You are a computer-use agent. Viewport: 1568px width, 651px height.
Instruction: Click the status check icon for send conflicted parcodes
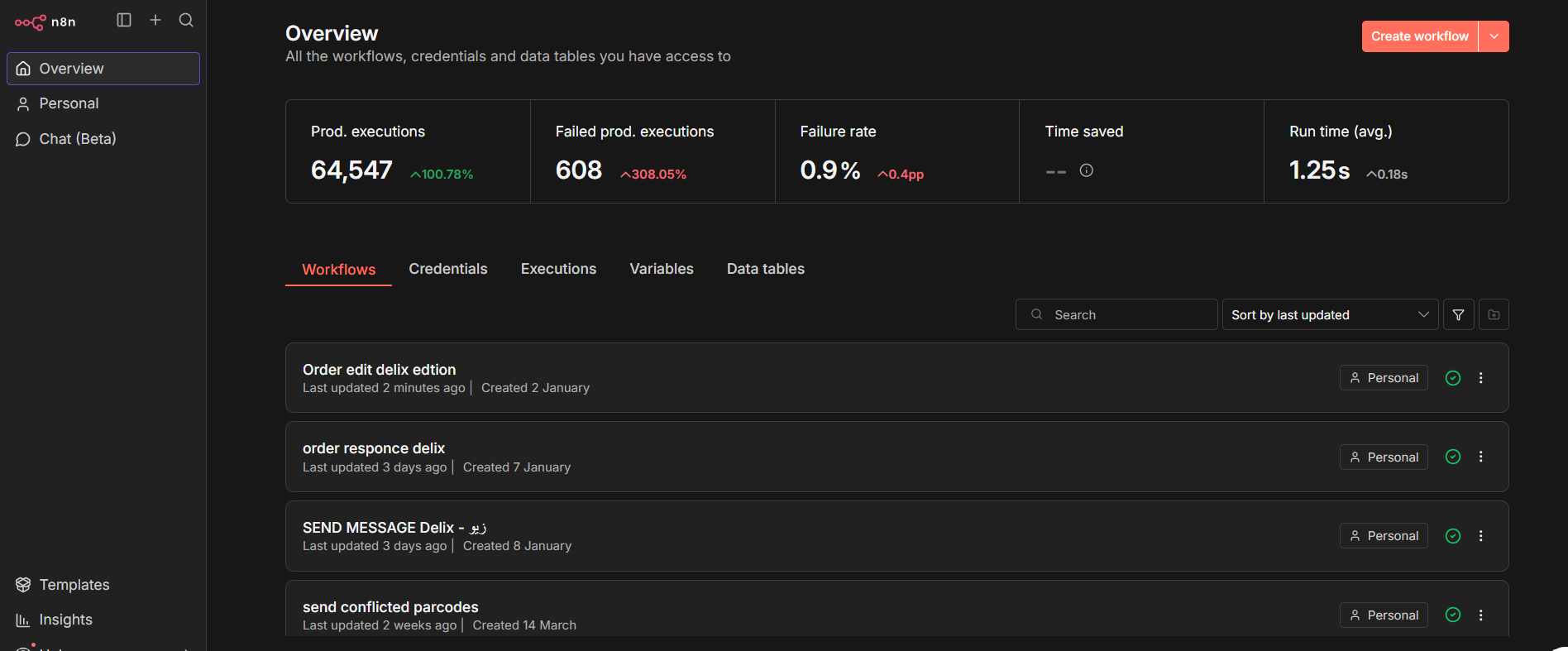point(1453,615)
